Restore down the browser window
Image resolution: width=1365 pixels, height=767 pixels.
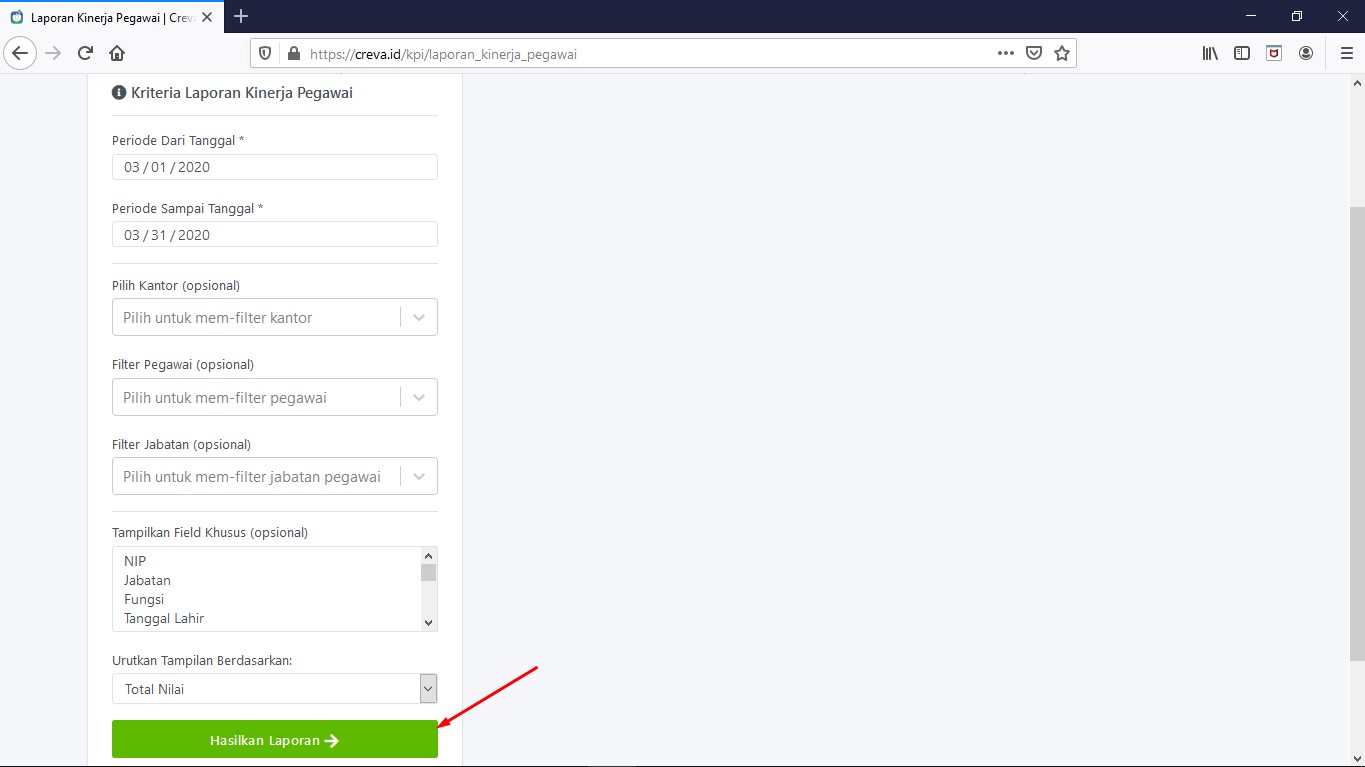[x=1297, y=16]
